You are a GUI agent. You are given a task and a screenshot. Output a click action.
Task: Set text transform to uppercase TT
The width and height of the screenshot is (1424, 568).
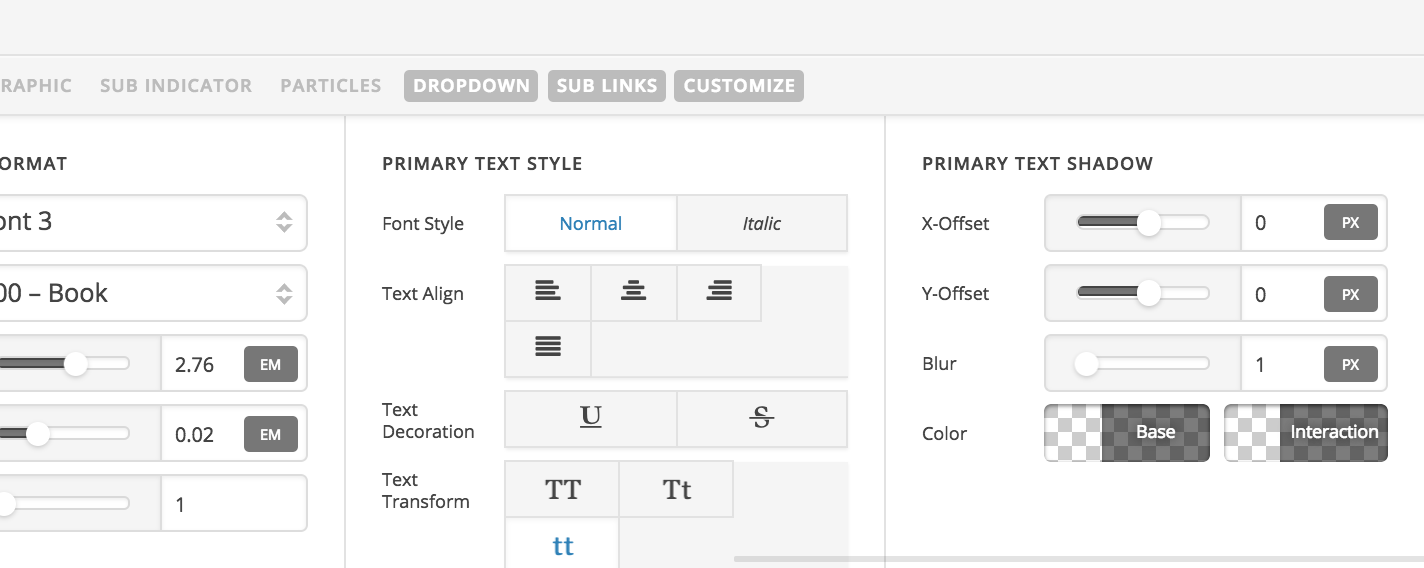[562, 489]
